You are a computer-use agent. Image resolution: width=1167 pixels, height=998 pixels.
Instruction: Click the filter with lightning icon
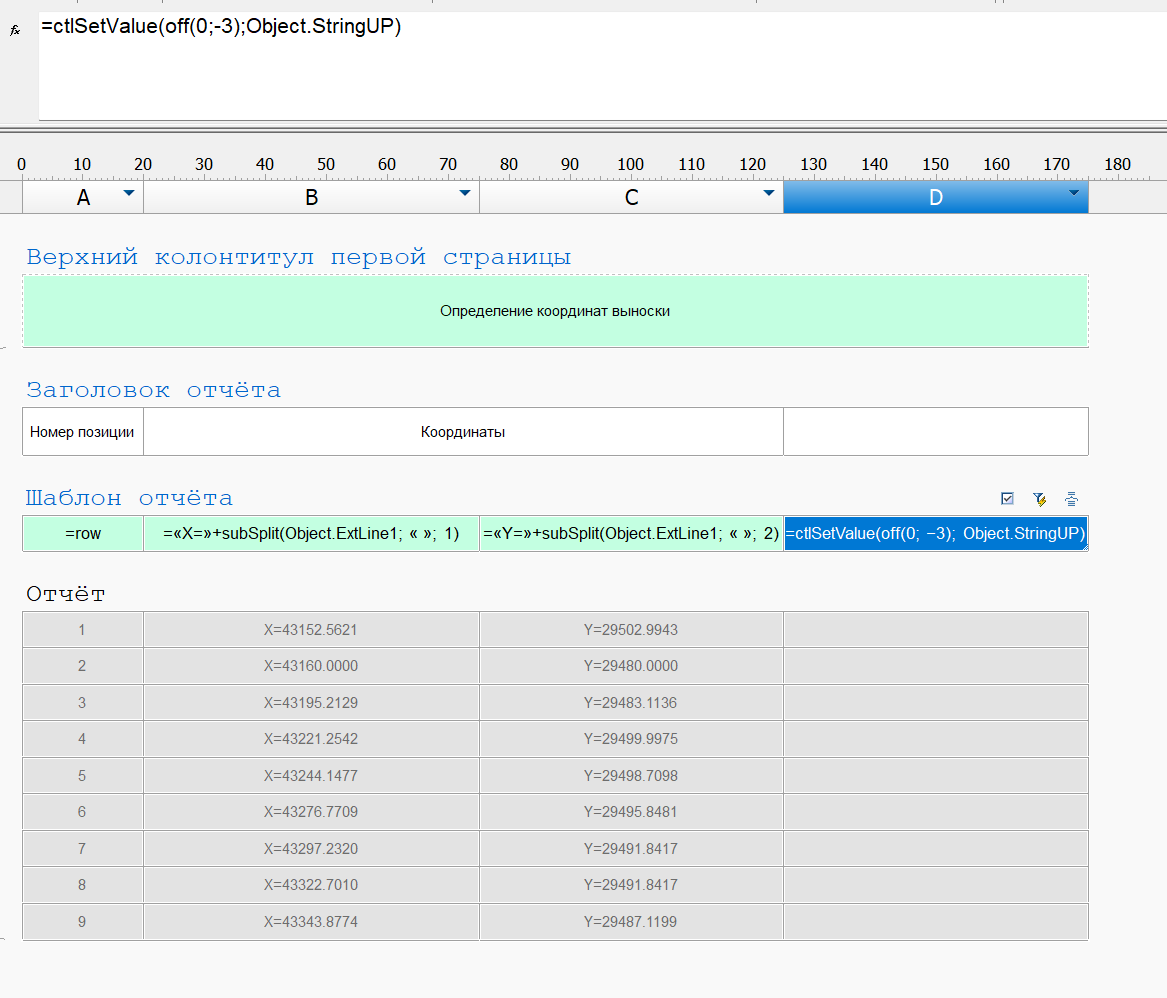click(1039, 498)
